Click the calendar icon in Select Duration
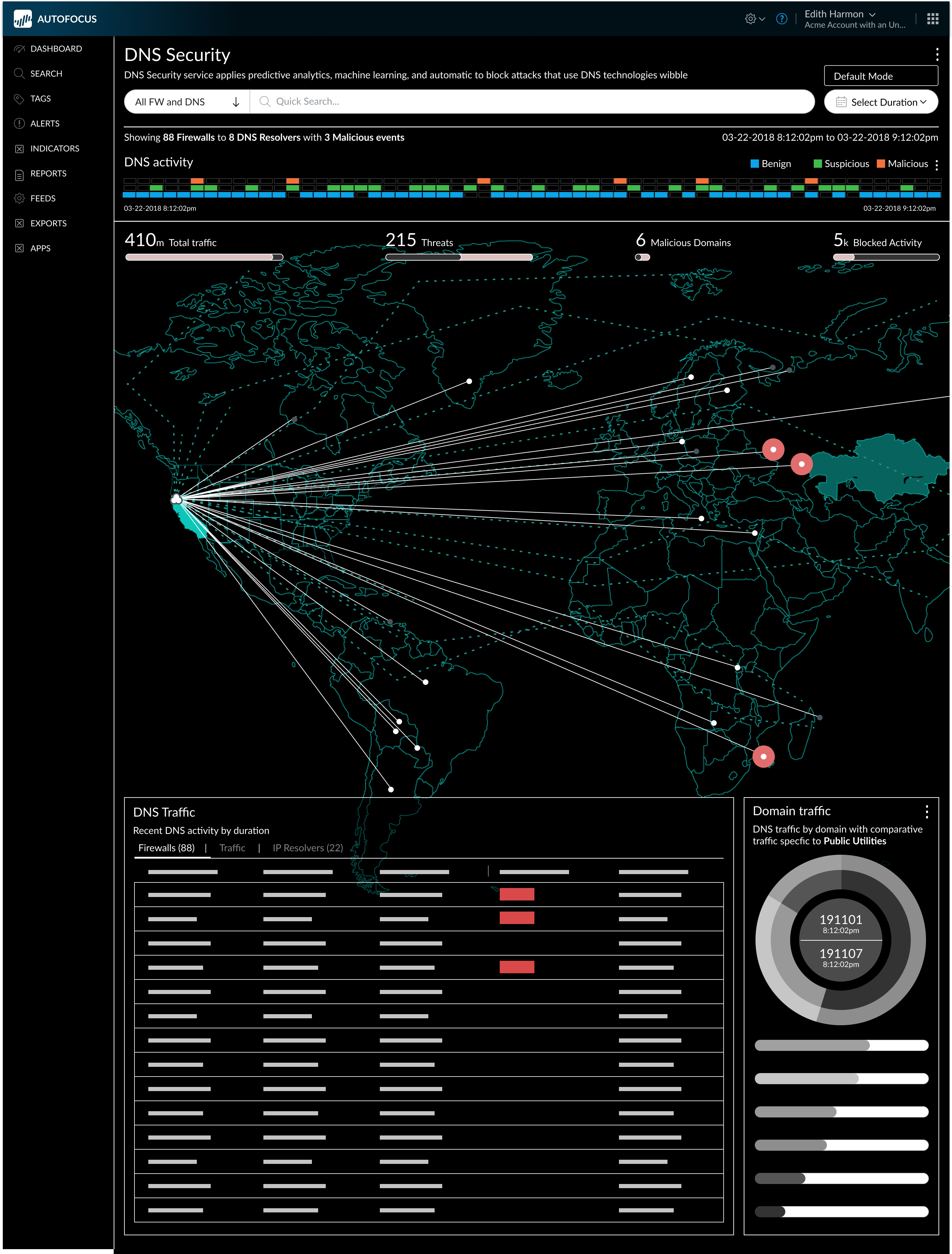This screenshot has height=1254, width=952. click(x=841, y=102)
